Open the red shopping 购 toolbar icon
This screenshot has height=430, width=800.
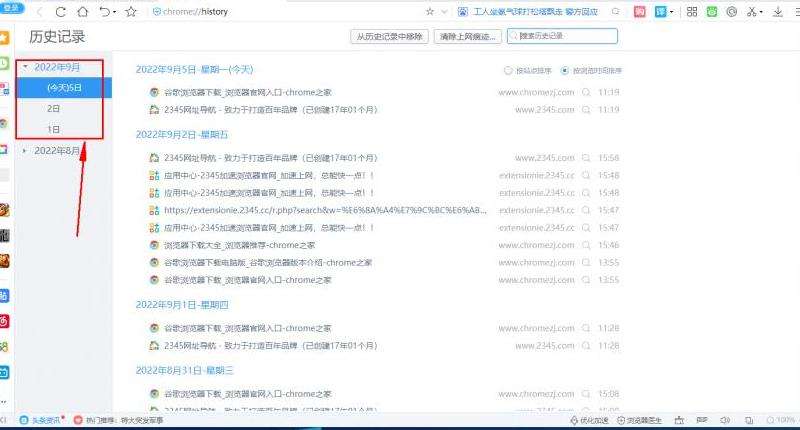point(640,12)
